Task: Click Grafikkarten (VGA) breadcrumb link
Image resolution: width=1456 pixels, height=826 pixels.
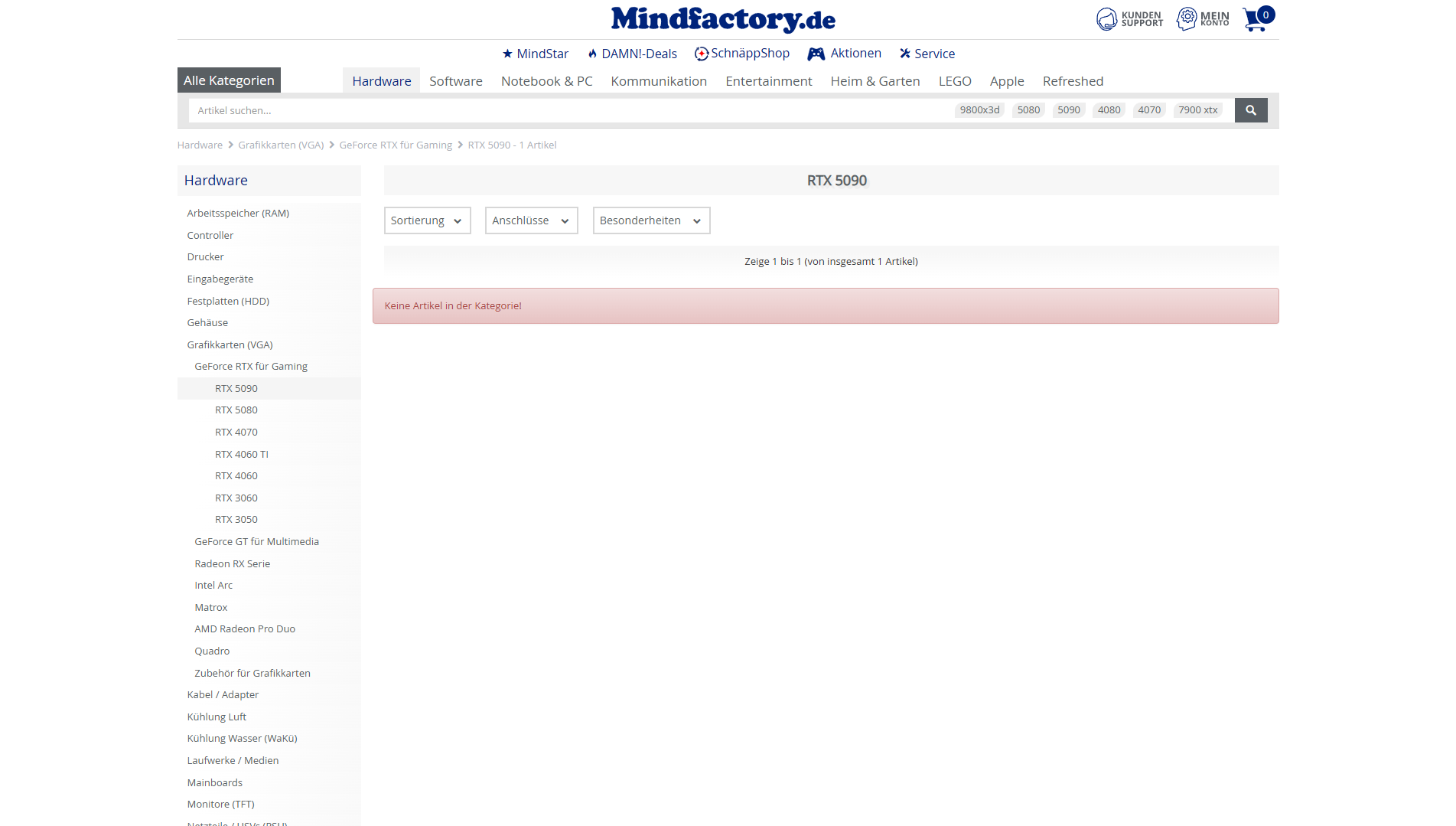Action: (281, 145)
